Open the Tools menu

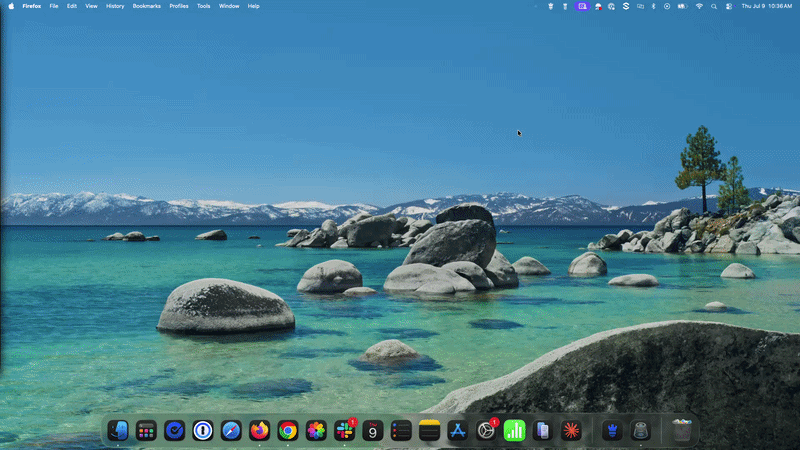point(204,6)
